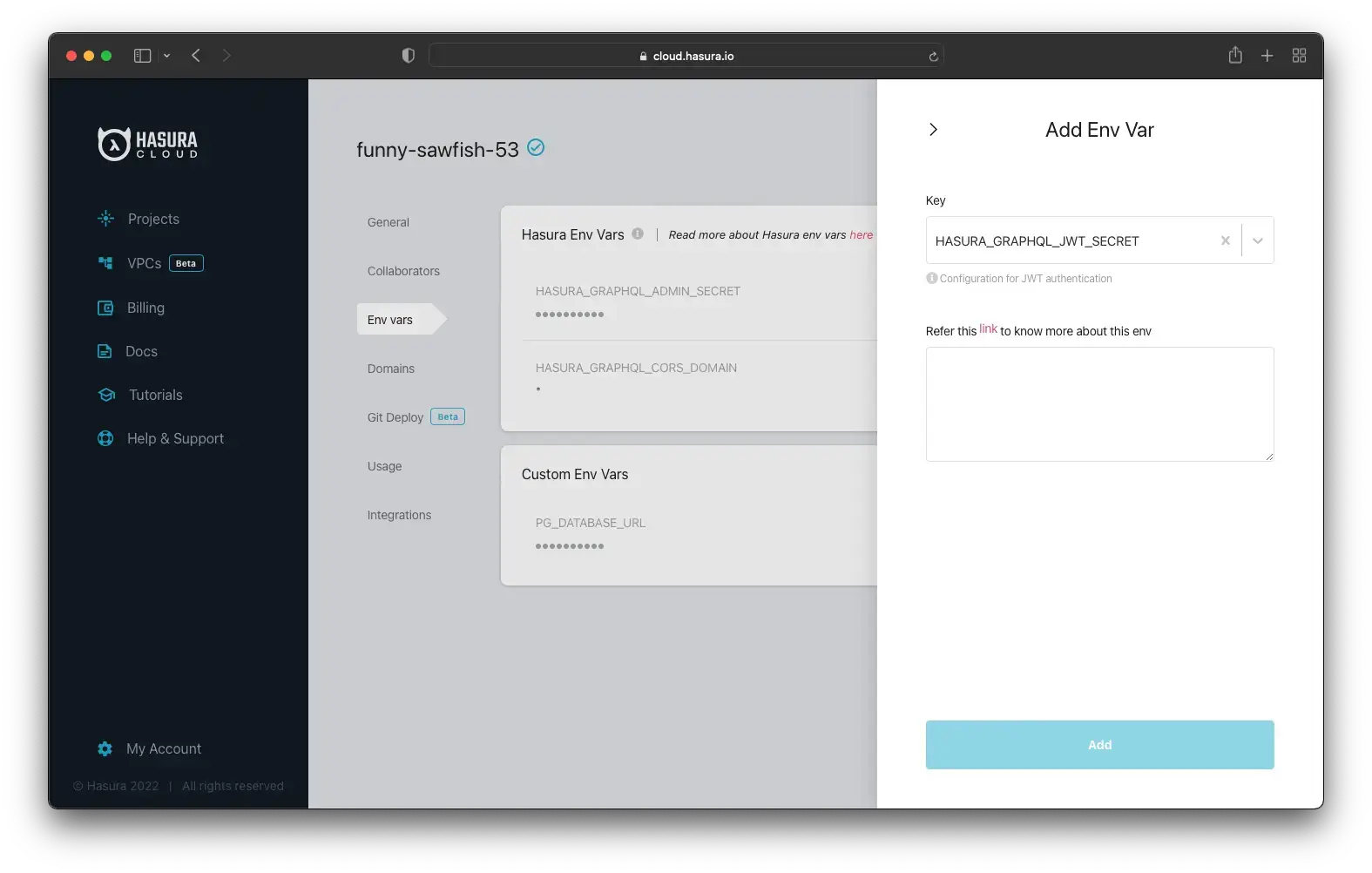Clear the selected key with X

(1225, 240)
